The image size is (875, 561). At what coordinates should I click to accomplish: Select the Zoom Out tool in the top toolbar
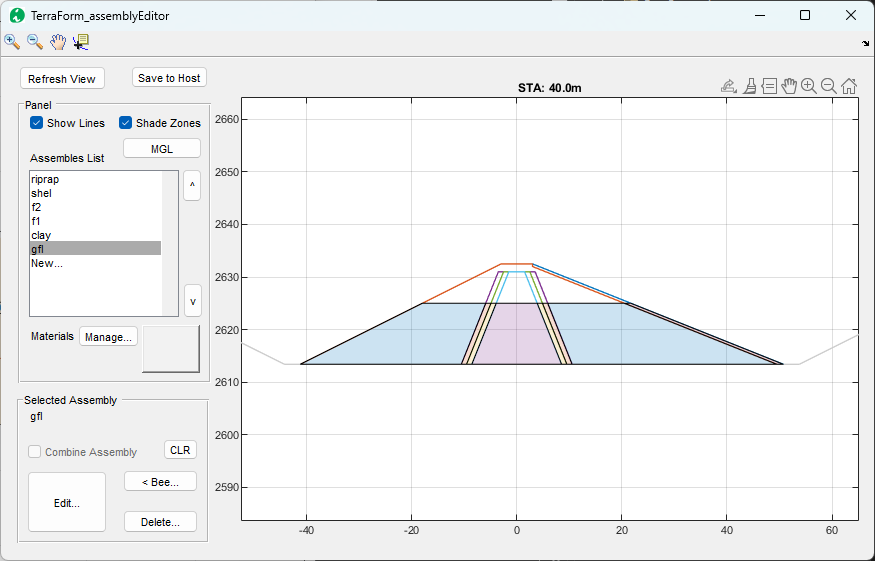(x=35, y=42)
